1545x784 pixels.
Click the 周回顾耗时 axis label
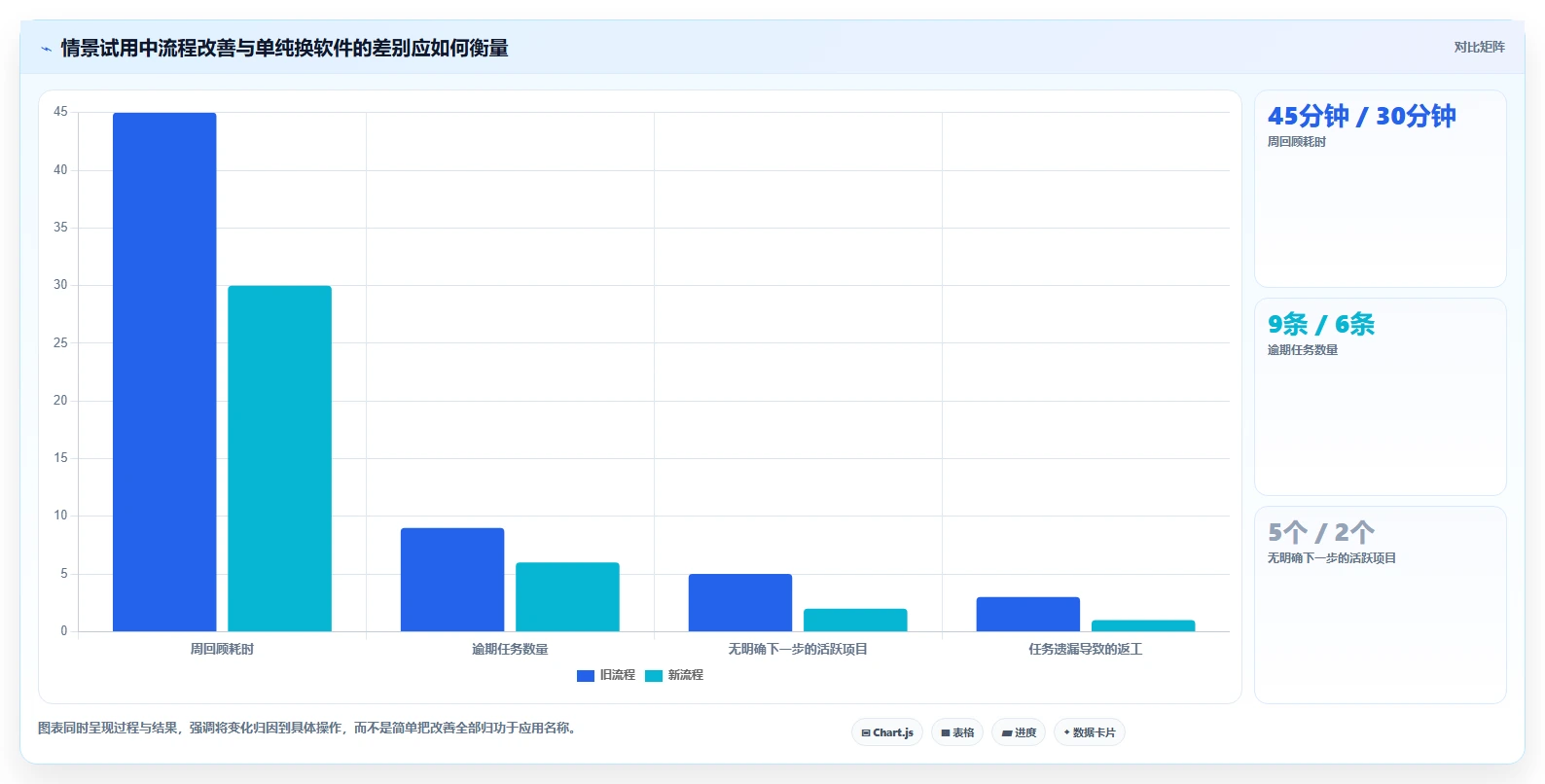point(222,649)
